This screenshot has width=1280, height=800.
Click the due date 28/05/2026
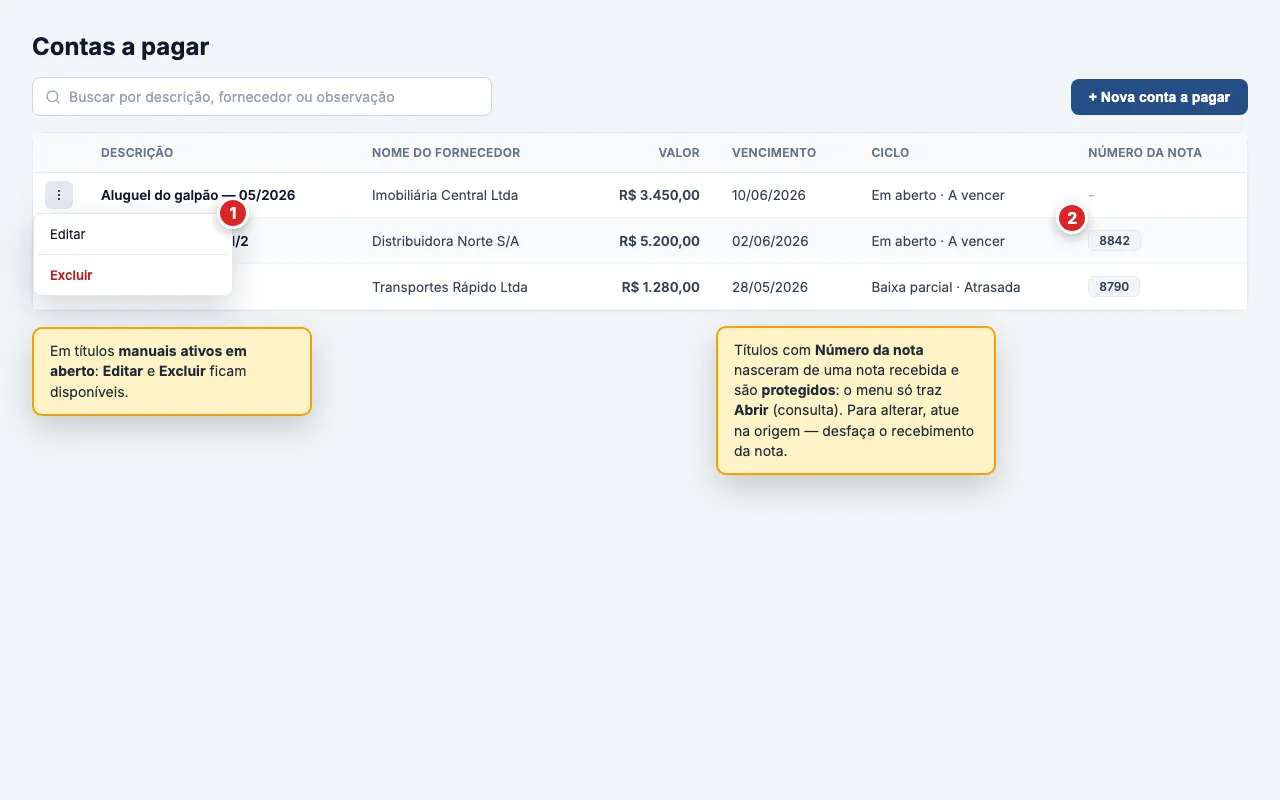tap(770, 287)
